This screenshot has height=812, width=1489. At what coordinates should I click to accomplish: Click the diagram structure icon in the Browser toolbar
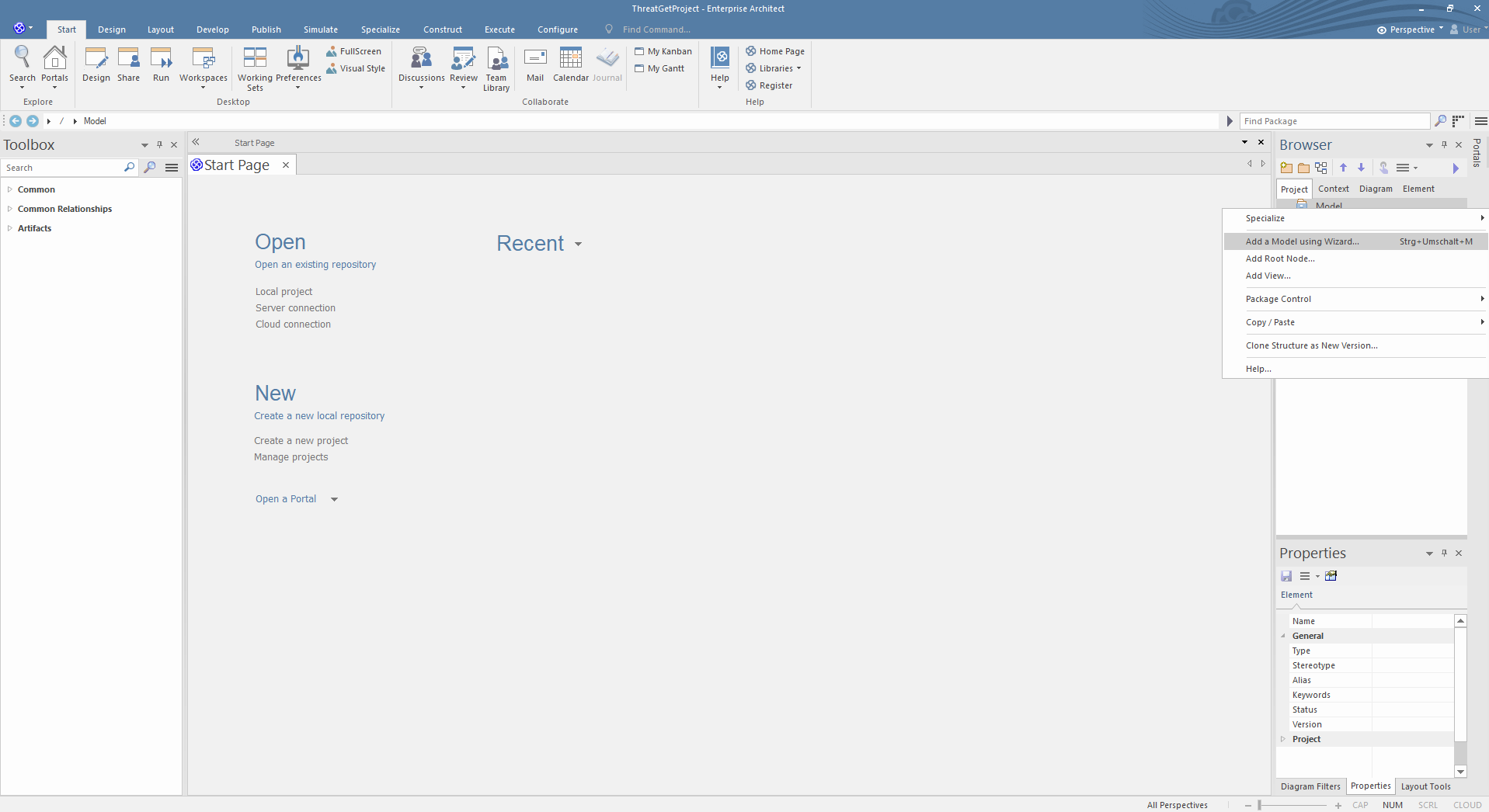click(1321, 168)
